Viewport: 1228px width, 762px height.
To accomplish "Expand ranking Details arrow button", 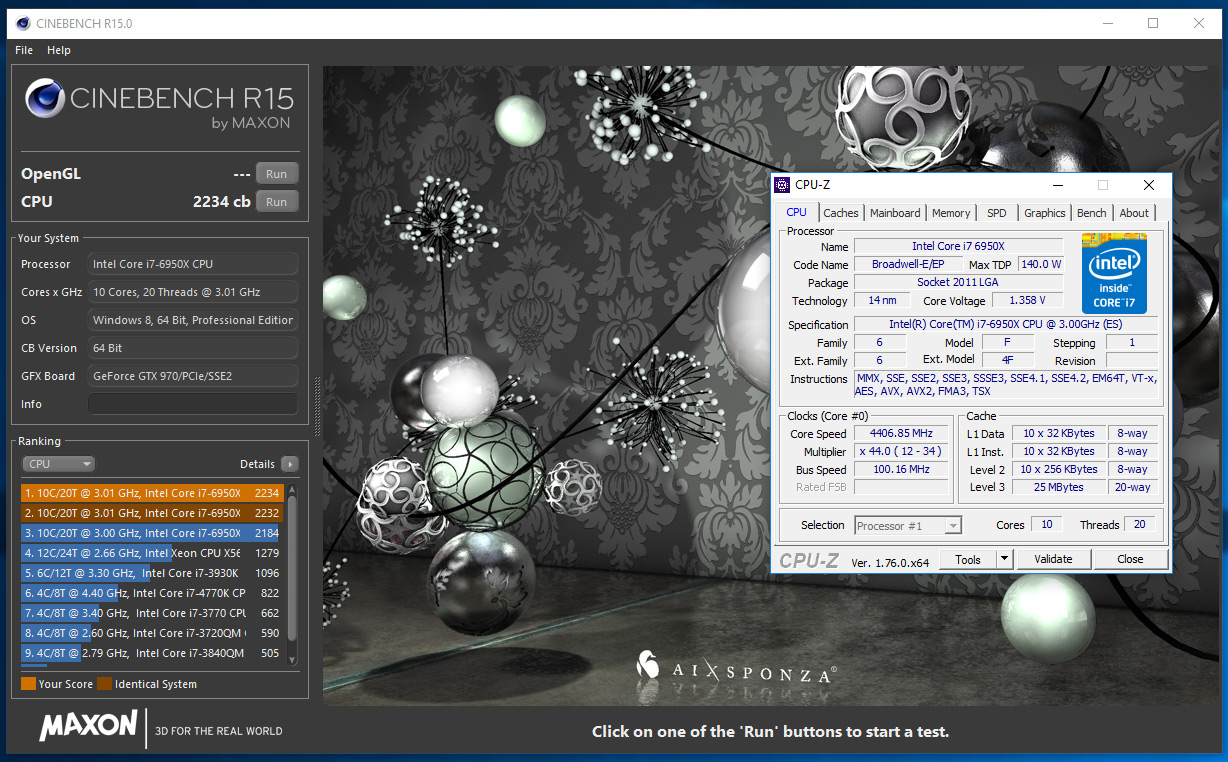I will pos(290,464).
